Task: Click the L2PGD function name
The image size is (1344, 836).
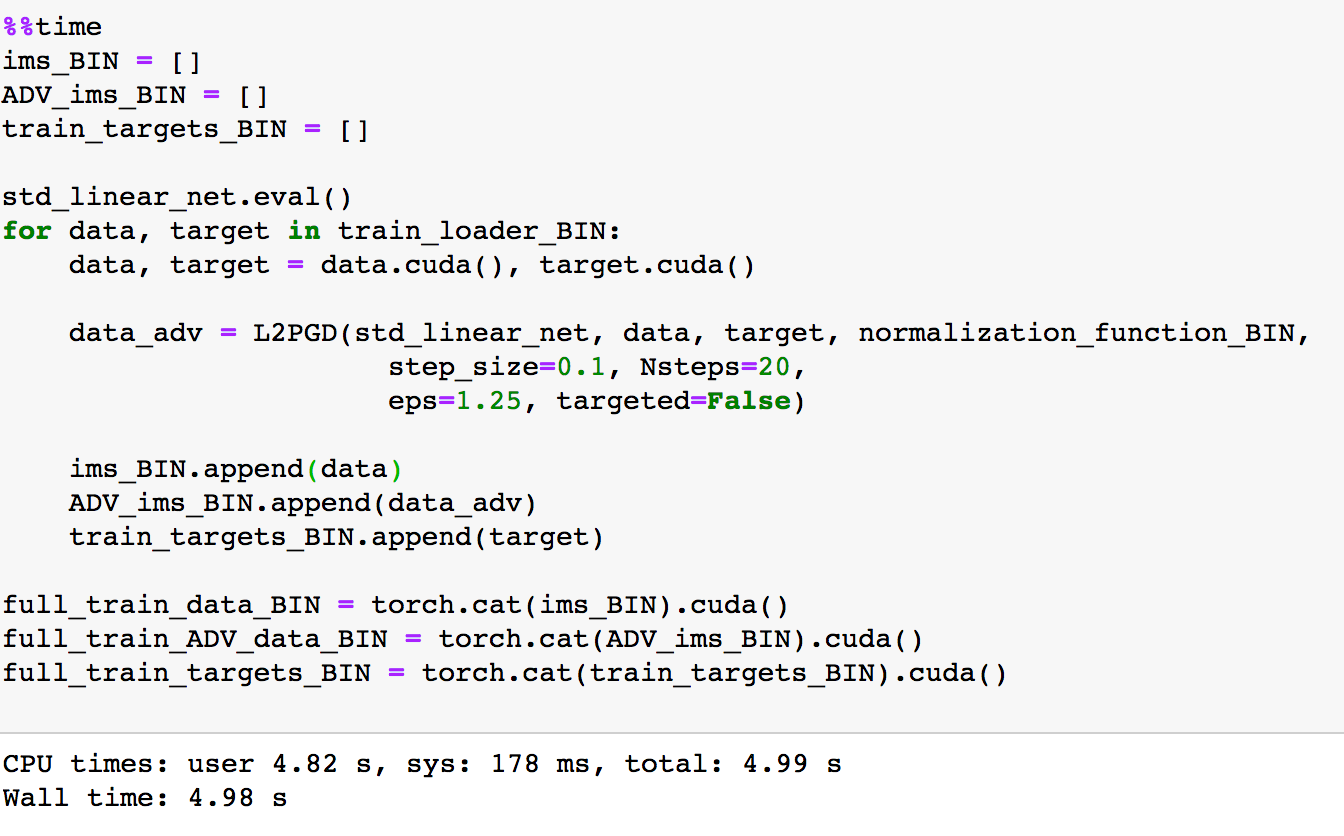Action: click(295, 333)
